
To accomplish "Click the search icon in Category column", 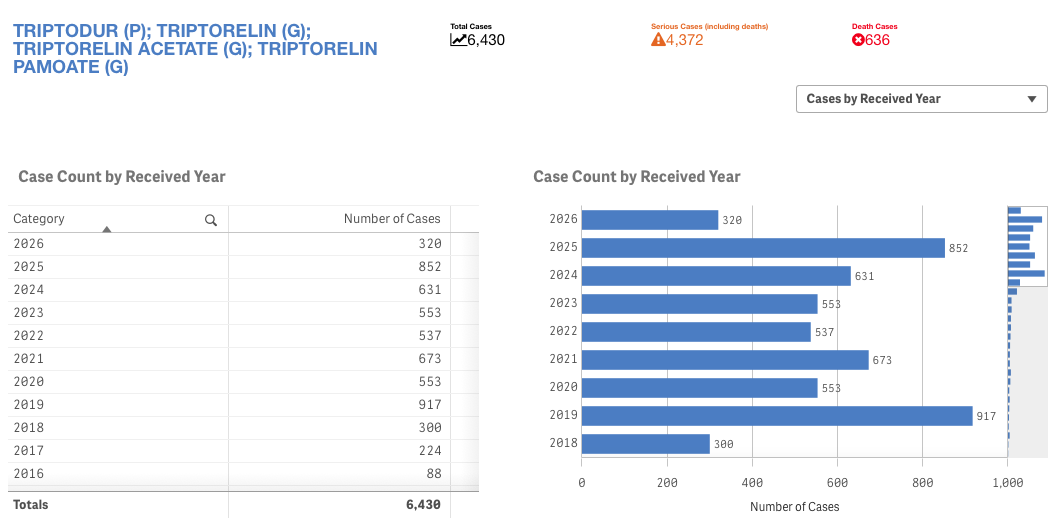I will click(211, 220).
